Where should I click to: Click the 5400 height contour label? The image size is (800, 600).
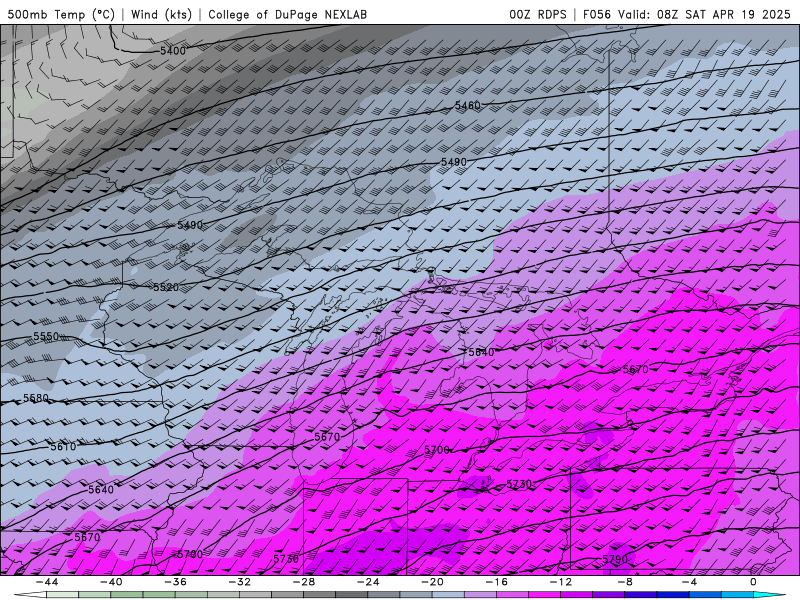pyautogui.click(x=173, y=51)
